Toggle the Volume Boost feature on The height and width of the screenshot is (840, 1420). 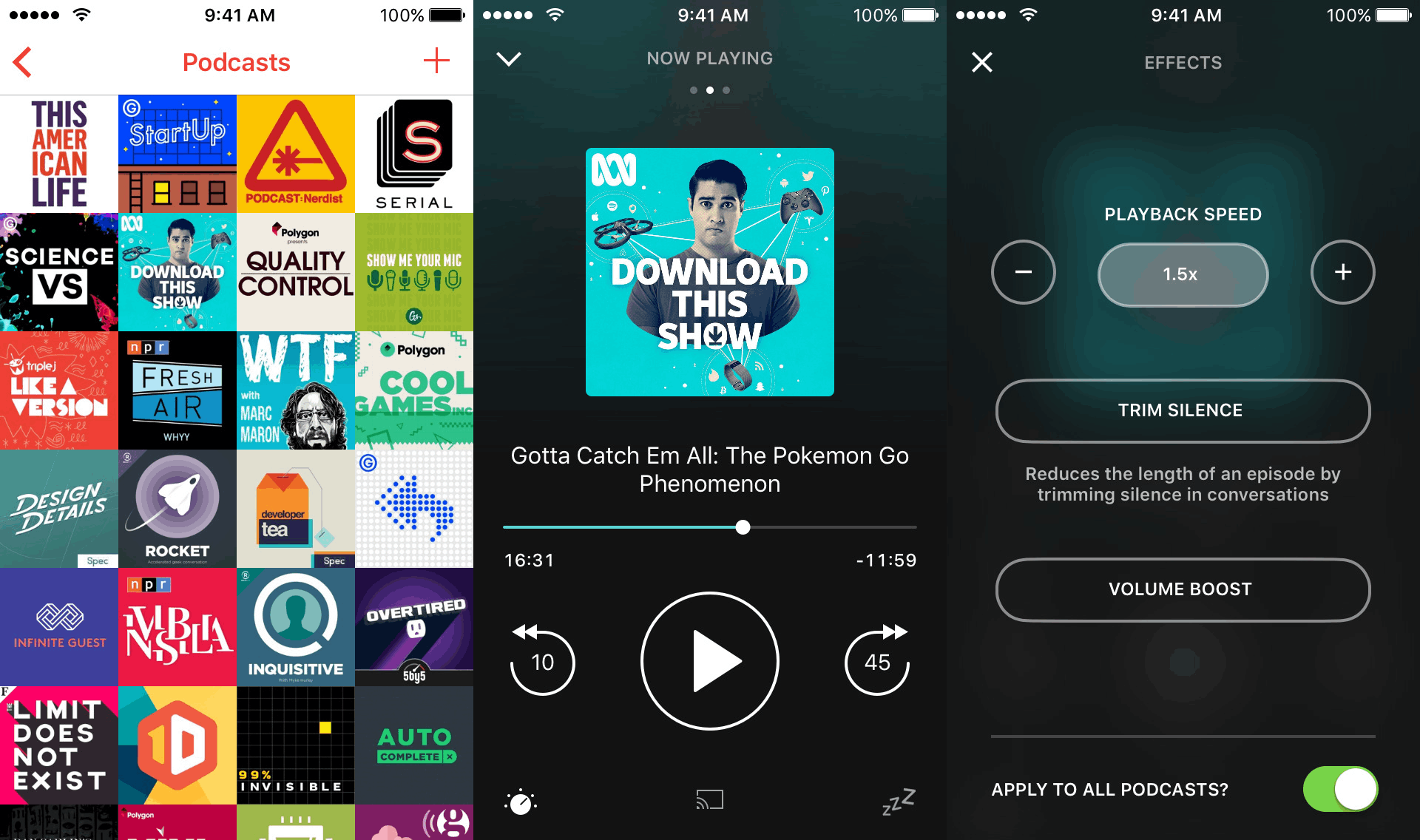[1183, 589]
